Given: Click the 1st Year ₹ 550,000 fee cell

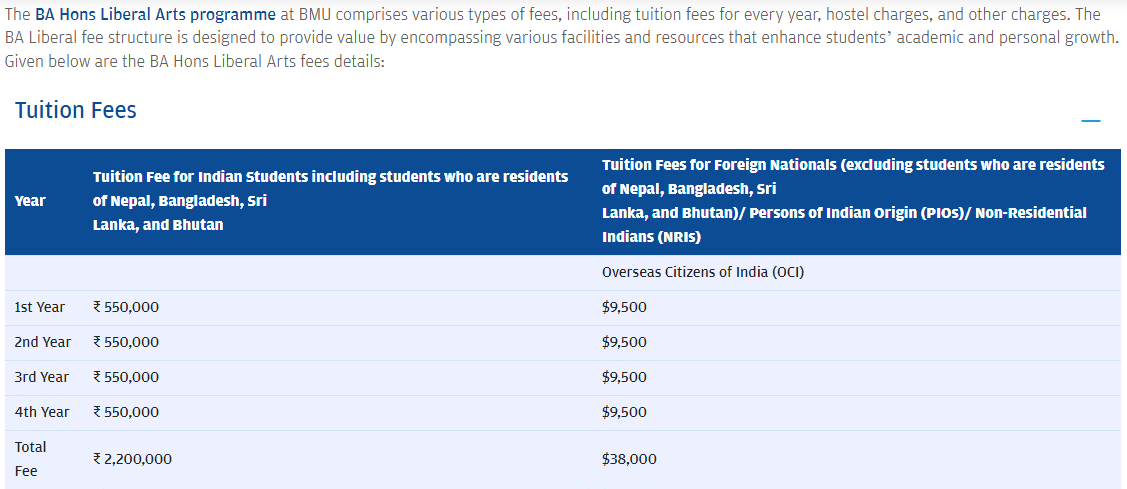Looking at the screenshot, I should (126, 307).
